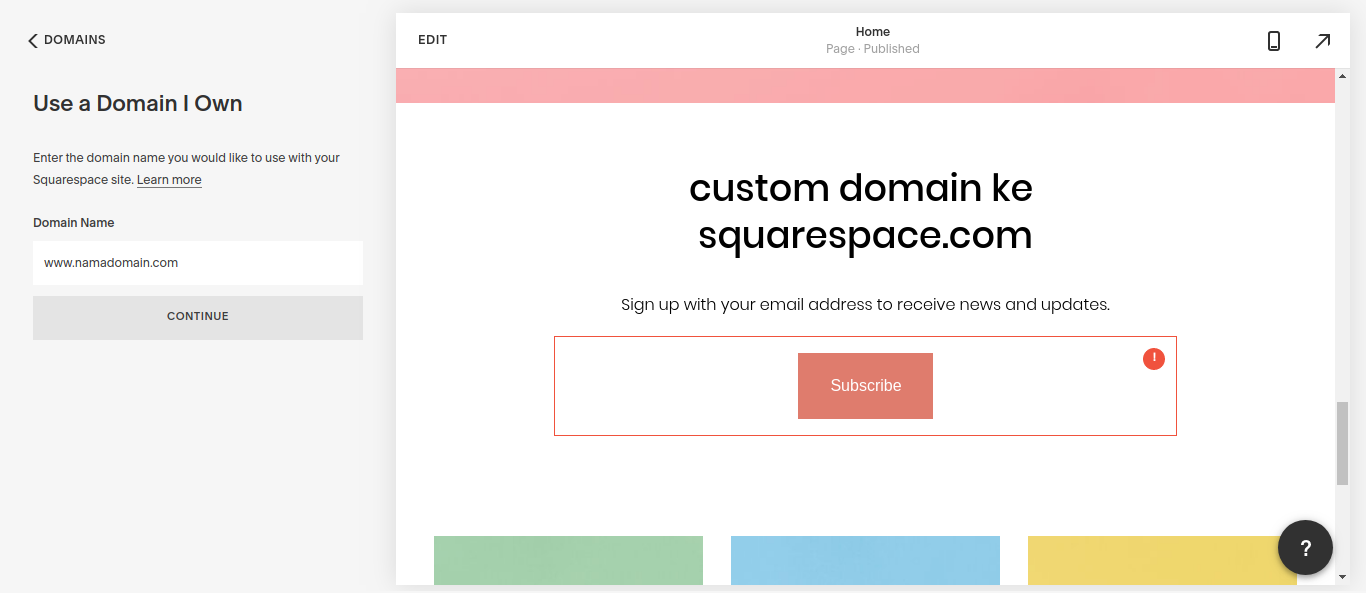Switch to mobile device preview
The height and width of the screenshot is (593, 1366).
pyautogui.click(x=1273, y=41)
